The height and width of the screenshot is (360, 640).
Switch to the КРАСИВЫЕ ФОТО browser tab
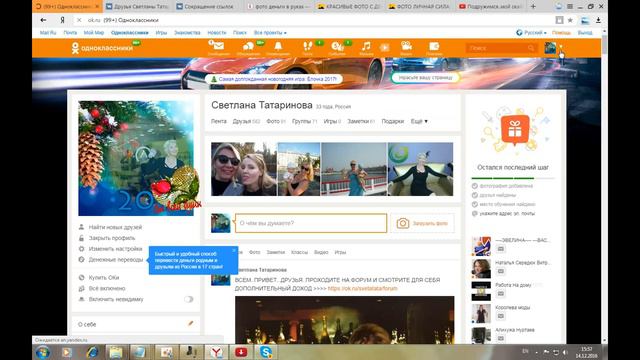click(350, 7)
